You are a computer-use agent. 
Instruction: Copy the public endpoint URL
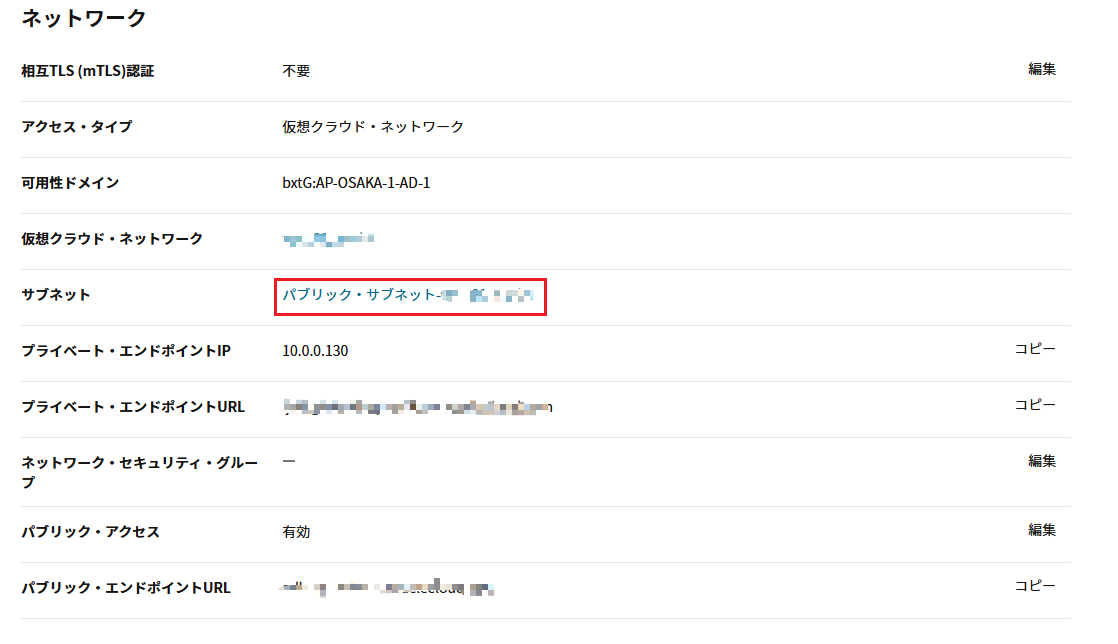click(x=1035, y=586)
